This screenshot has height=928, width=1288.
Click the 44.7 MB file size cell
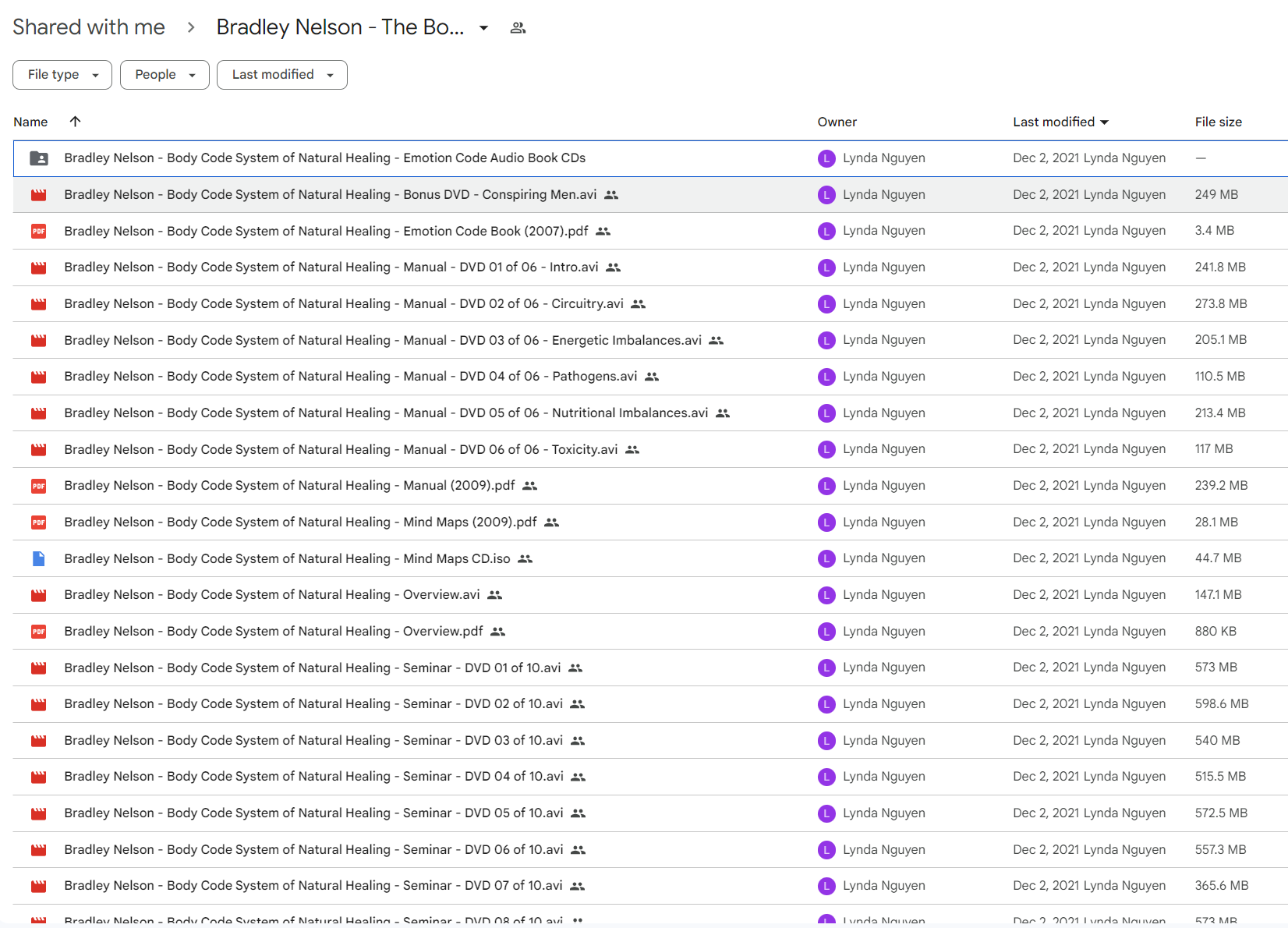pyautogui.click(x=1218, y=558)
